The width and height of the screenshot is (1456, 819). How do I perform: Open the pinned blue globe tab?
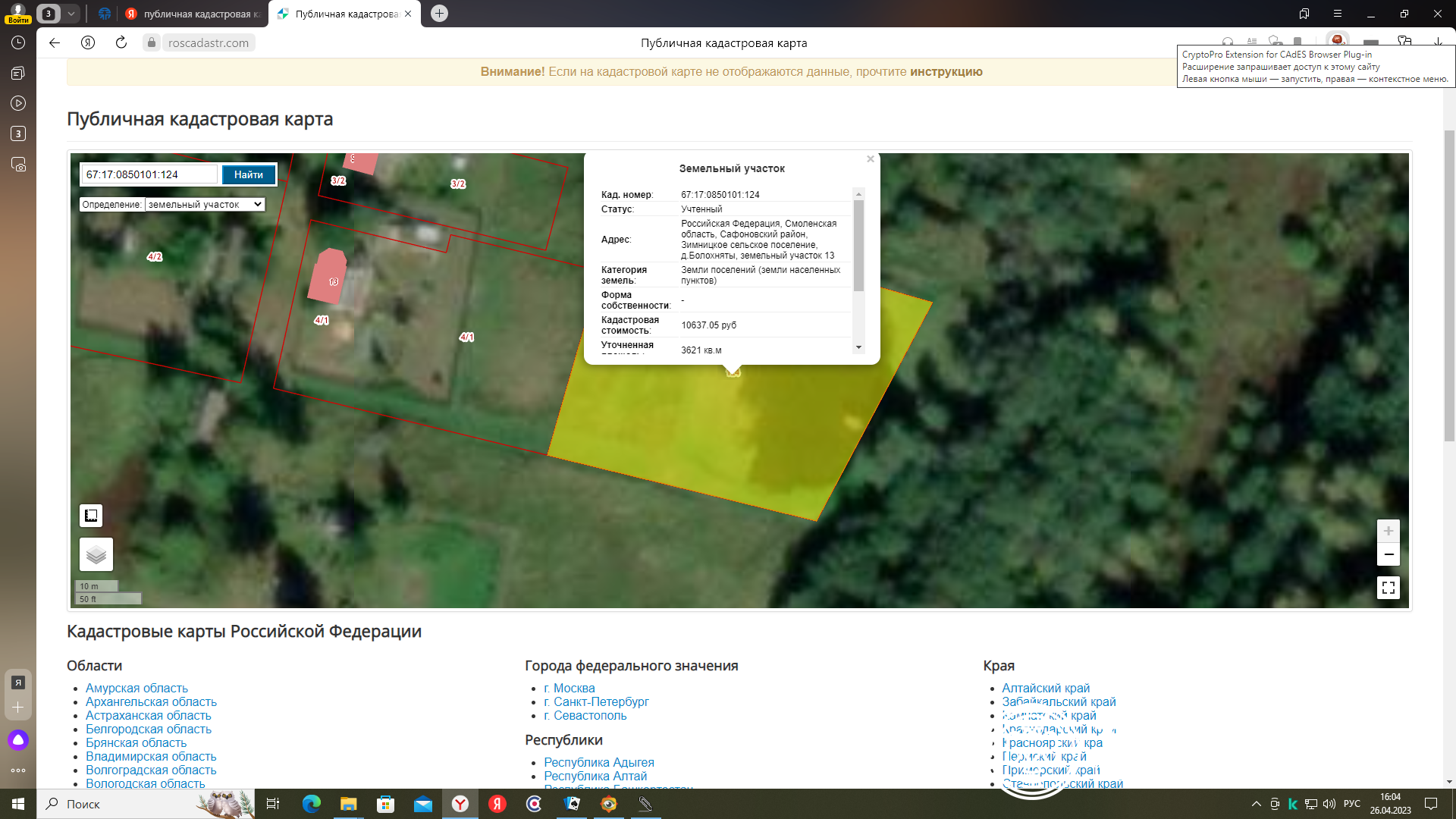coord(105,14)
